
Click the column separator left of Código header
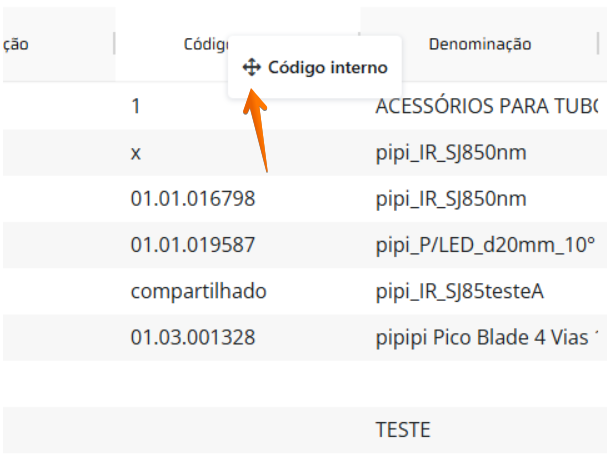[x=115, y=44]
